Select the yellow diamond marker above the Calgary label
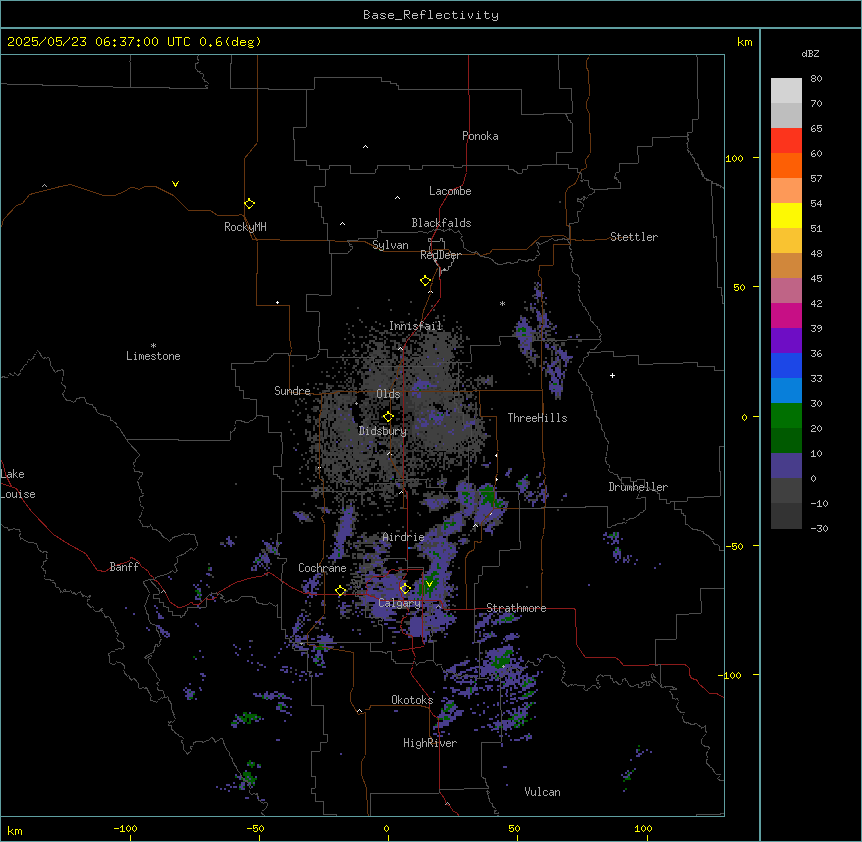The image size is (862, 842). 405,589
